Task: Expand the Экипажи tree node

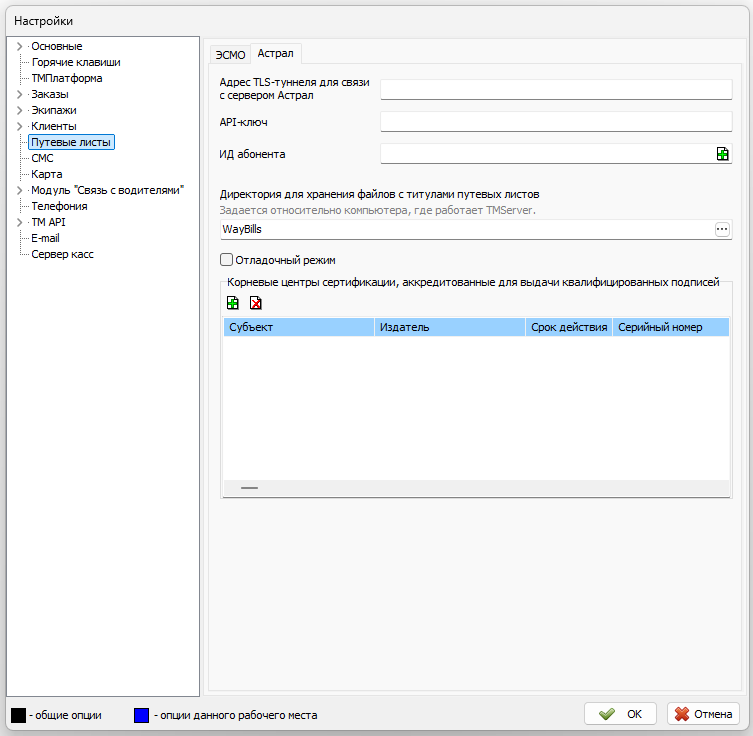Action: (19, 110)
